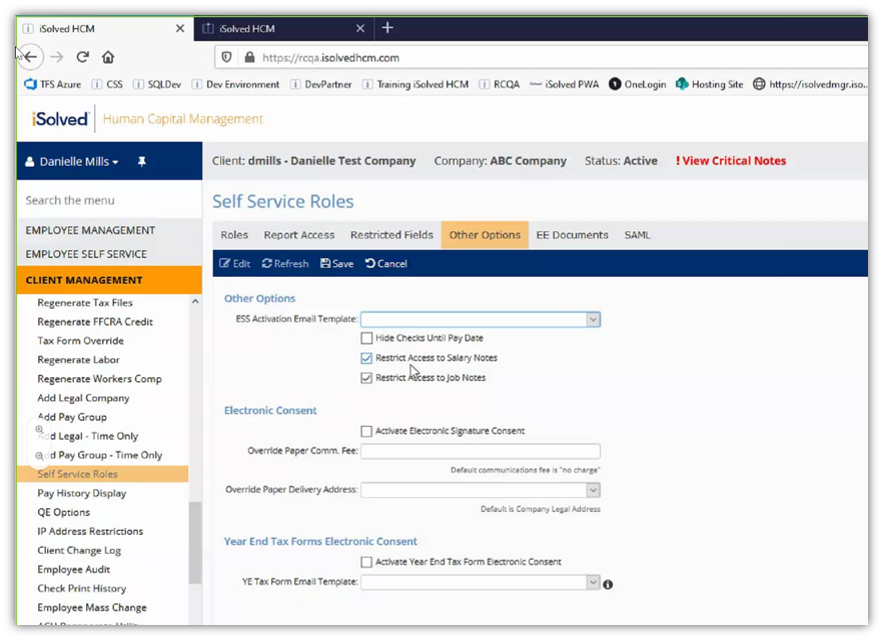Click the info icon next to YE Tax Form Email Template

tap(608, 584)
